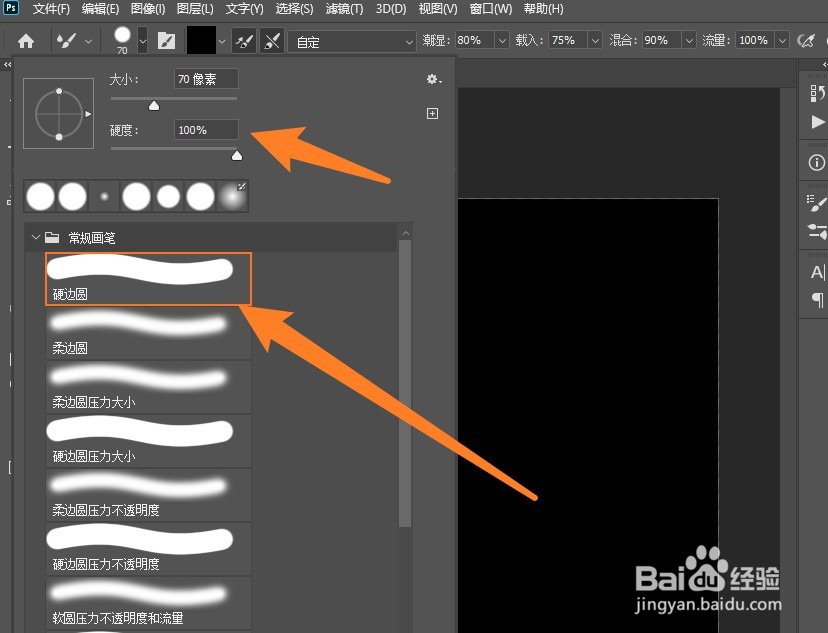The image size is (828, 633).
Task: Open the Paragraph panel icon
Action: tap(817, 300)
